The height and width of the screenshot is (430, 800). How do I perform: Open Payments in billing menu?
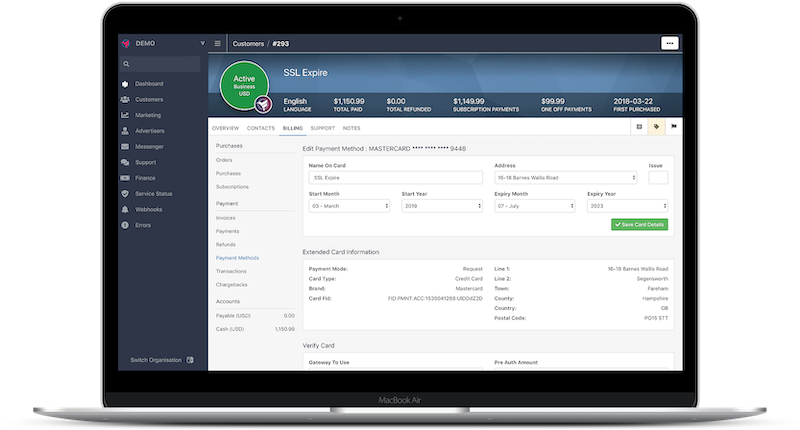click(x=227, y=232)
